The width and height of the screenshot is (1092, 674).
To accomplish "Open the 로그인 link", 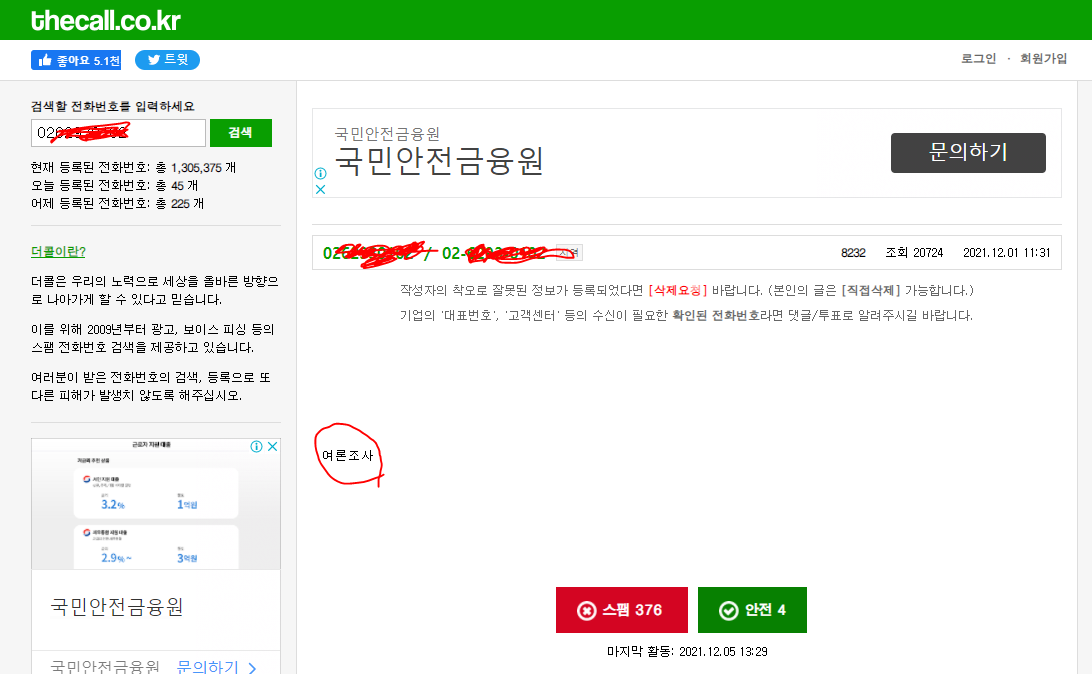I will (978, 58).
